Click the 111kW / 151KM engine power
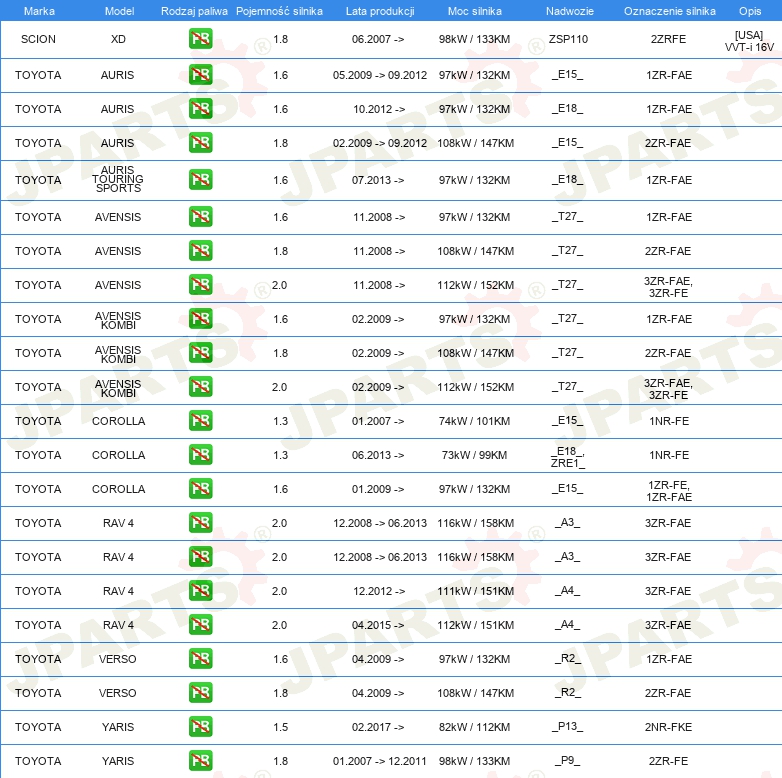 coord(476,590)
